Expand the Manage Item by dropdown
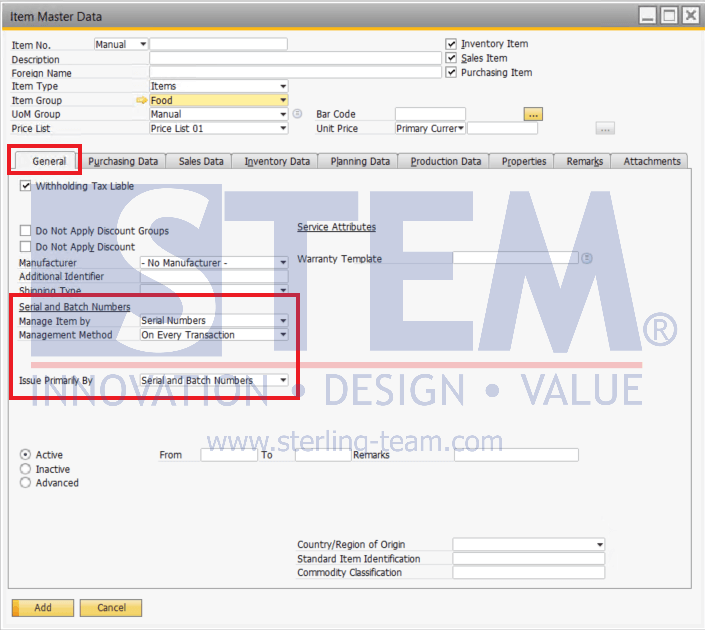Screen dimensions: 705x630 (x=283, y=321)
